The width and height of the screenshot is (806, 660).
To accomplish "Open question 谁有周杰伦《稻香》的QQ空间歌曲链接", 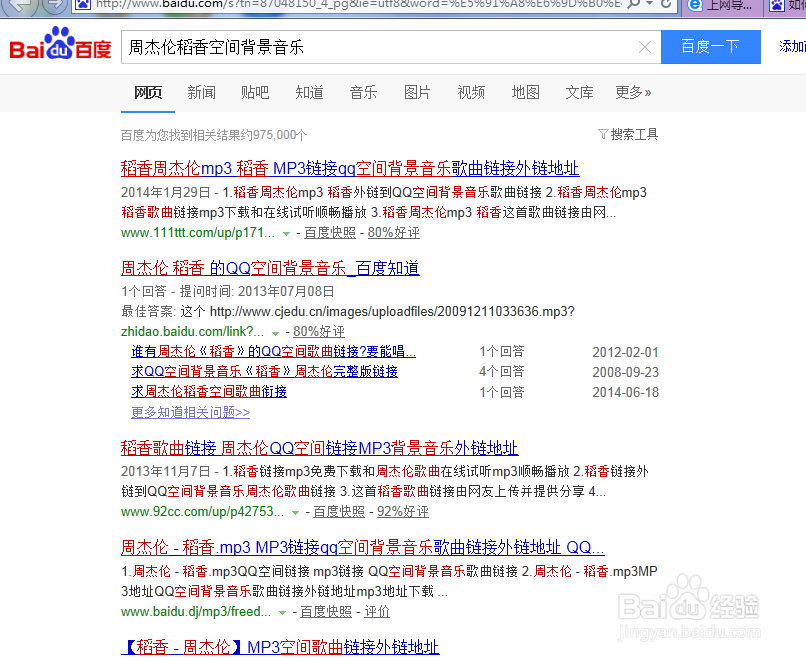I will point(273,352).
